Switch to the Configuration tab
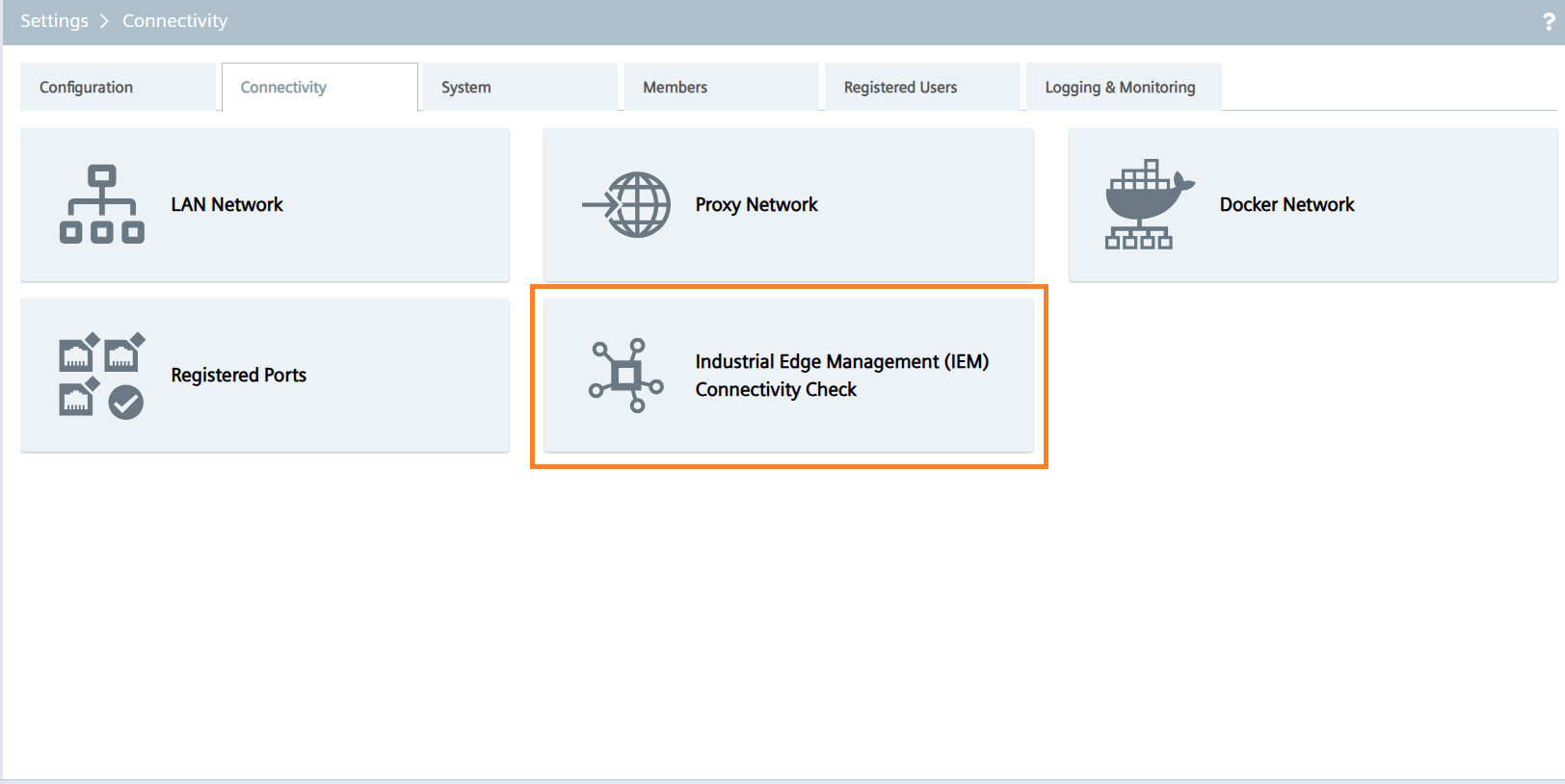Viewport: 1565px width, 784px height. (87, 88)
